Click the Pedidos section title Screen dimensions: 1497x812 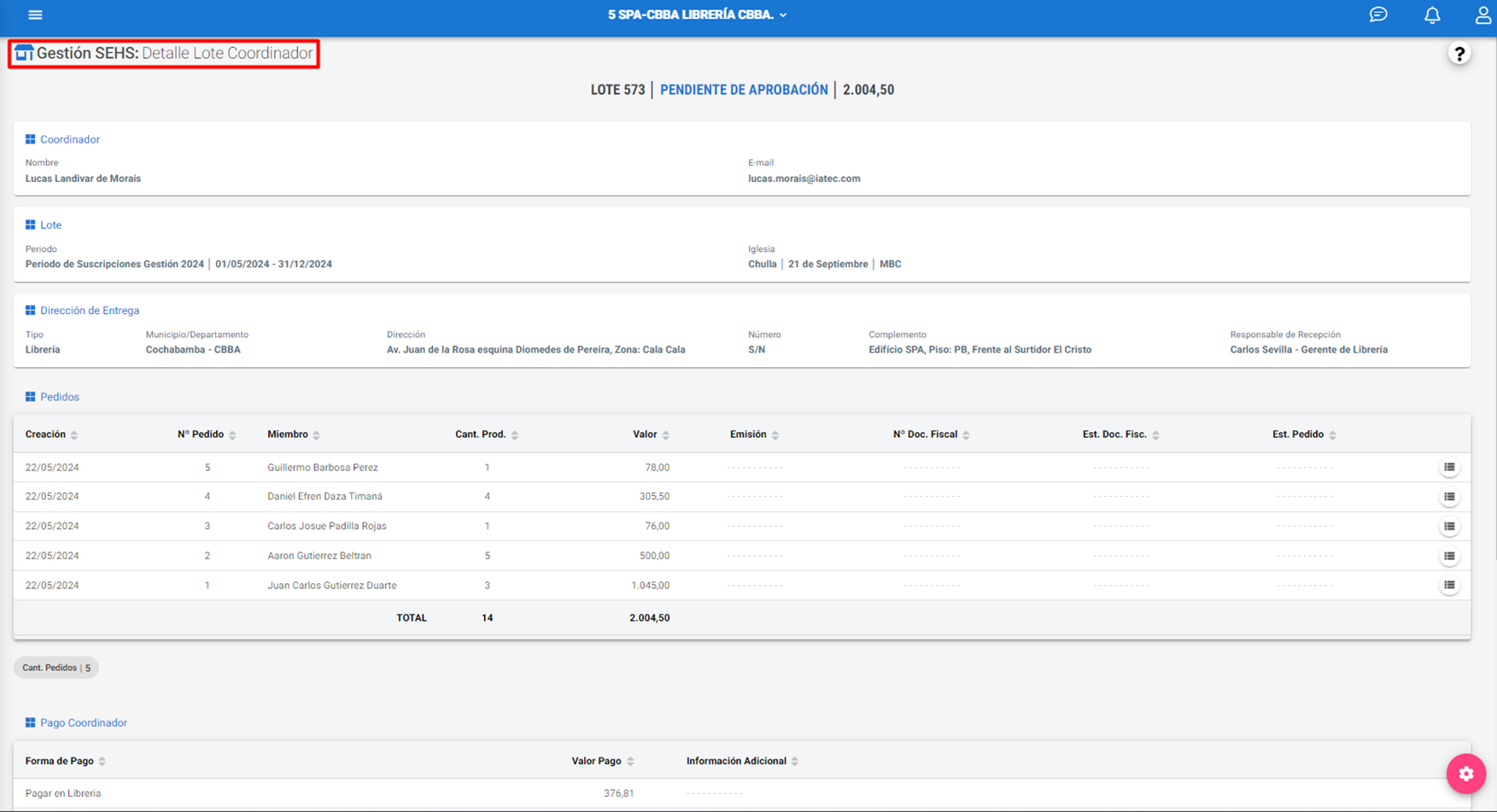click(x=60, y=397)
